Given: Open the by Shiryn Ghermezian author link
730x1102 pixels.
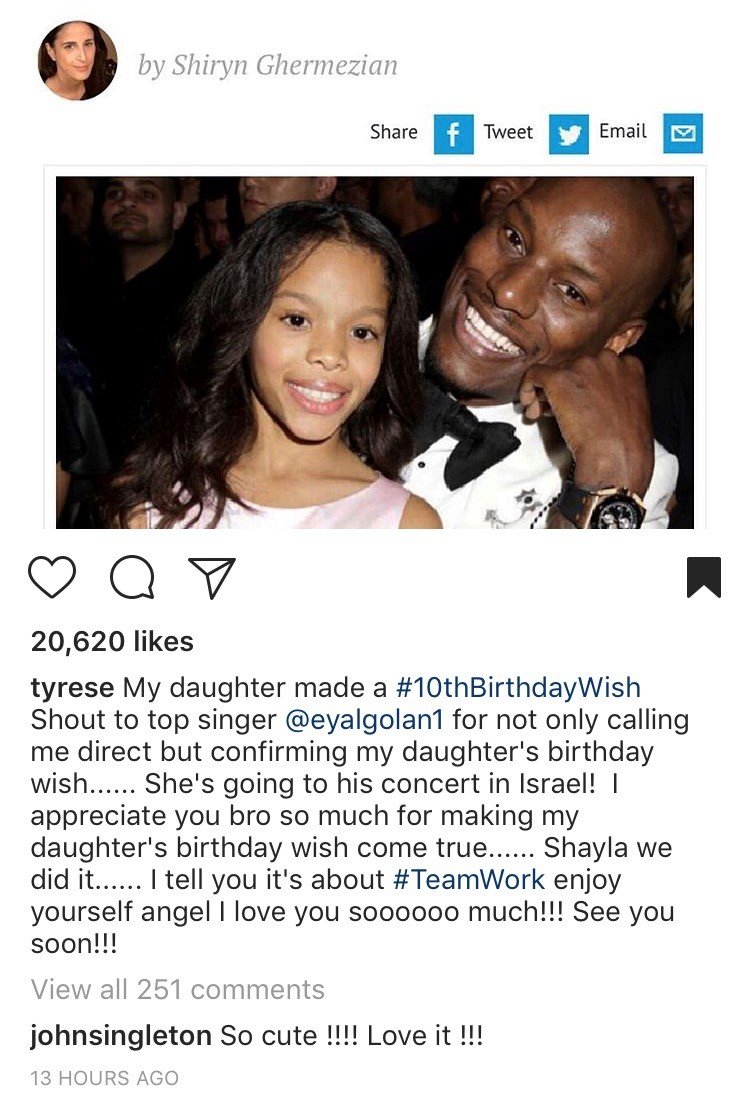Looking at the screenshot, I should 268,66.
